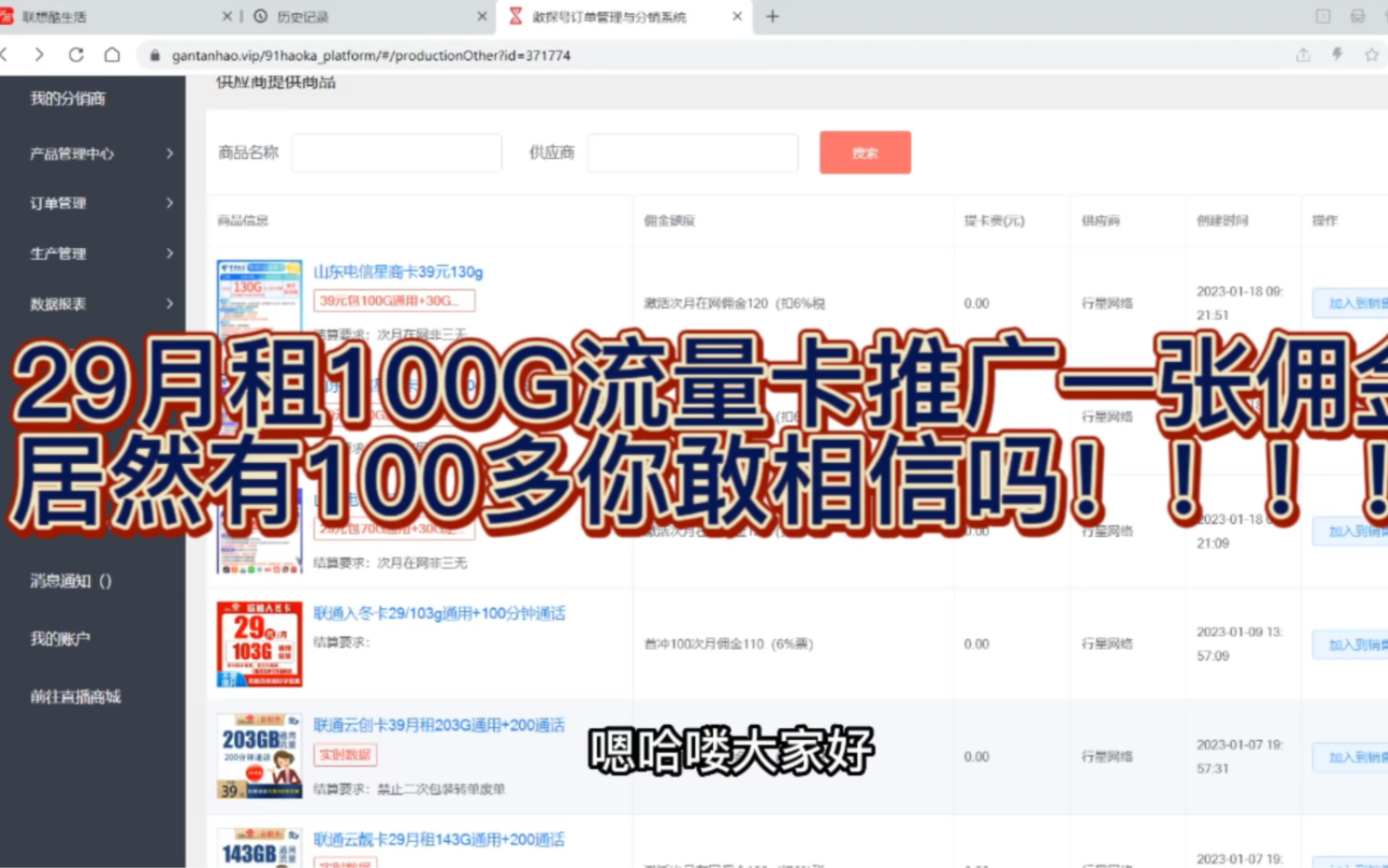The width and height of the screenshot is (1388, 868).
Task: Open 我的分销商 in sidebar
Action: click(x=68, y=98)
